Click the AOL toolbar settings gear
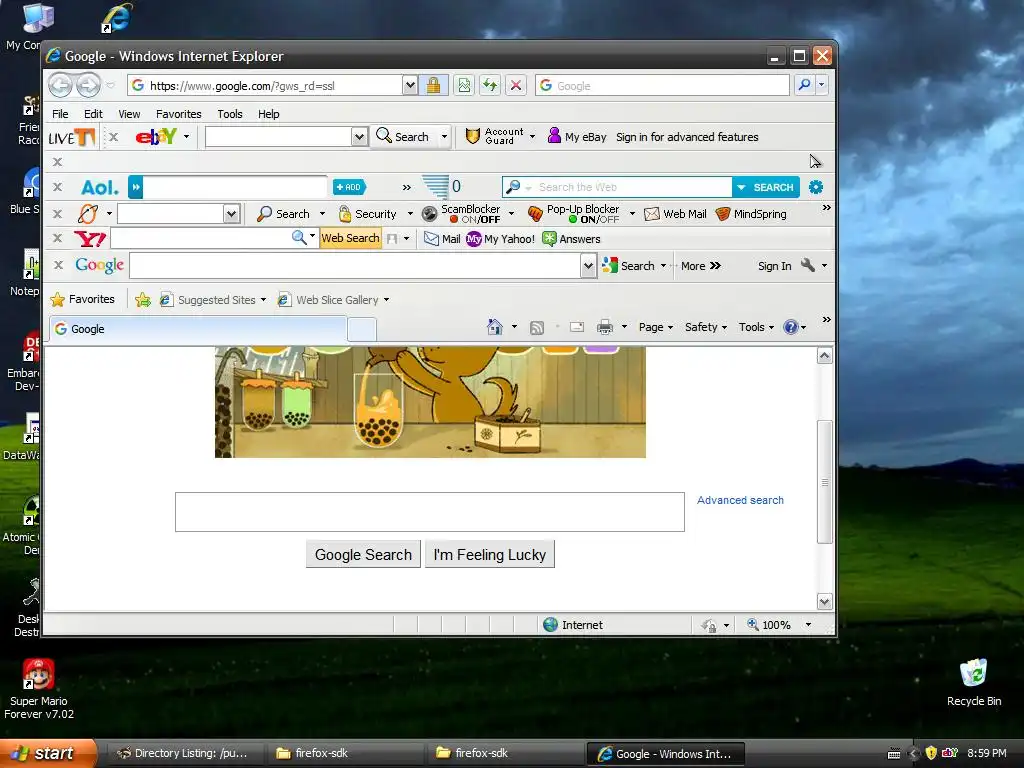 [816, 187]
